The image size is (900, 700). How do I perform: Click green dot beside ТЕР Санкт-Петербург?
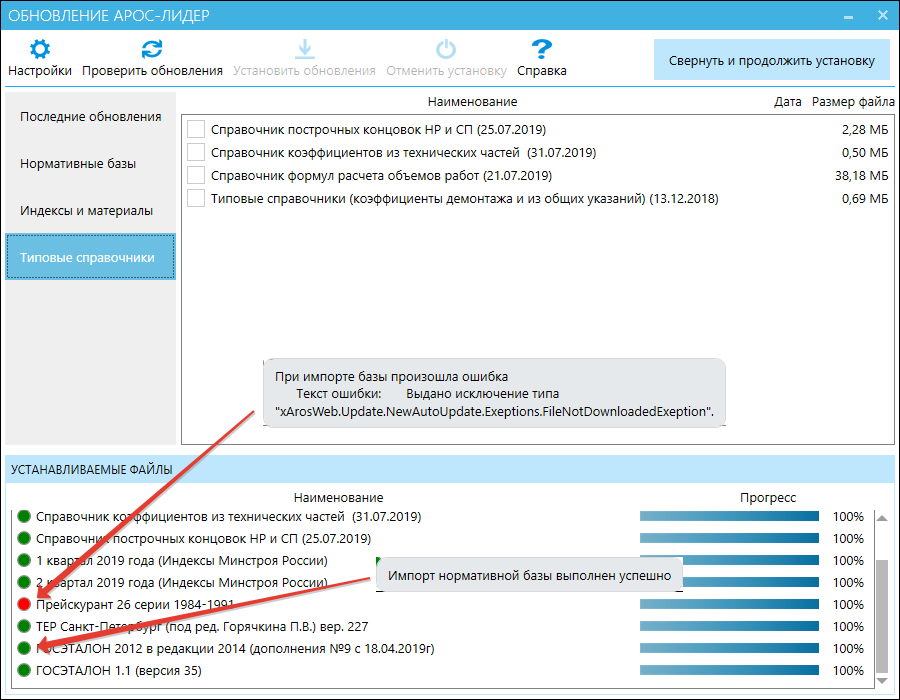24,626
